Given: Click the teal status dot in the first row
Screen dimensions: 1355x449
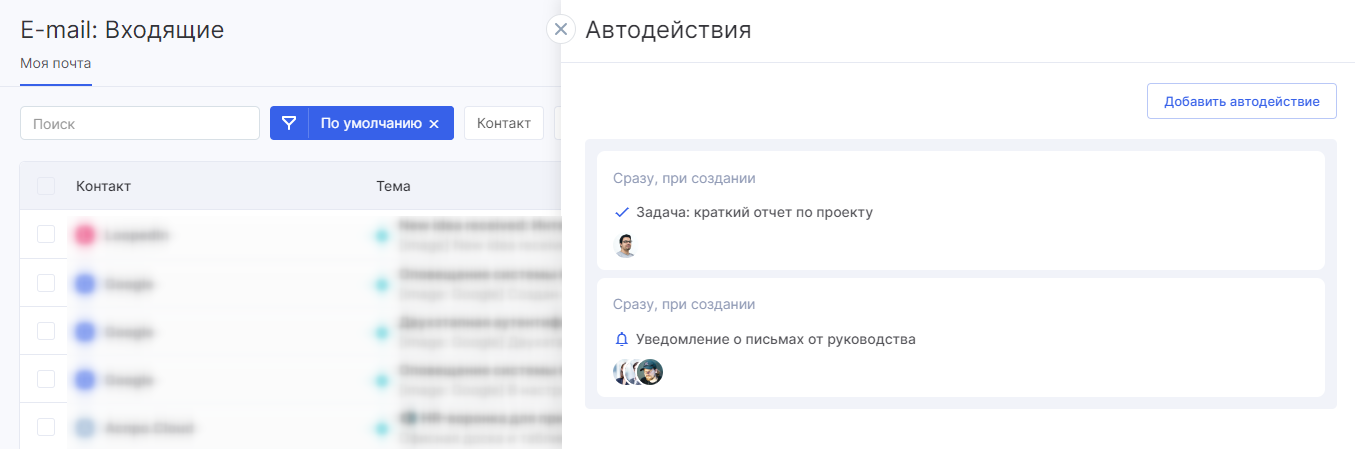Looking at the screenshot, I should pyautogui.click(x=381, y=236).
